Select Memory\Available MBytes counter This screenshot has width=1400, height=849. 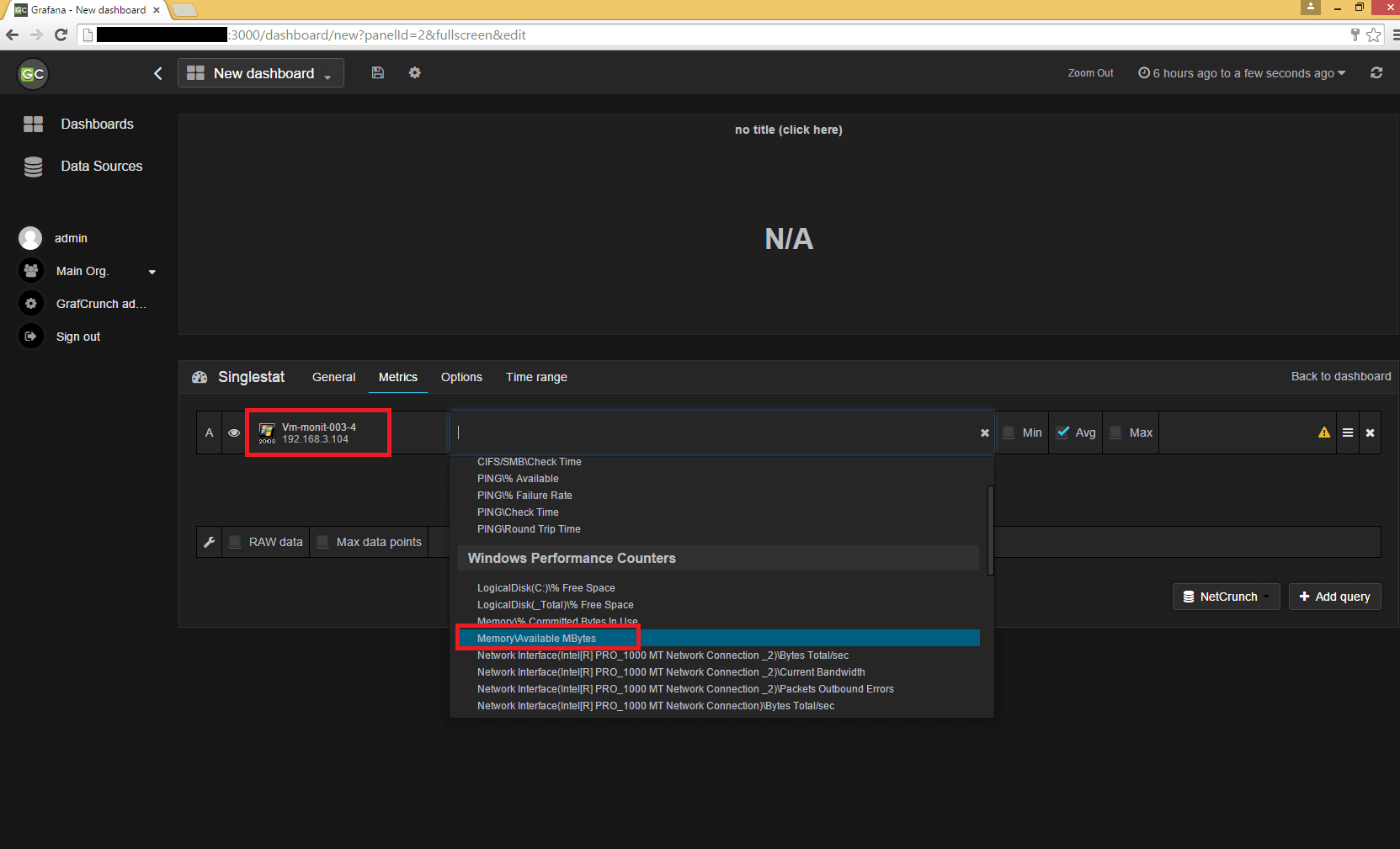[x=720, y=639]
